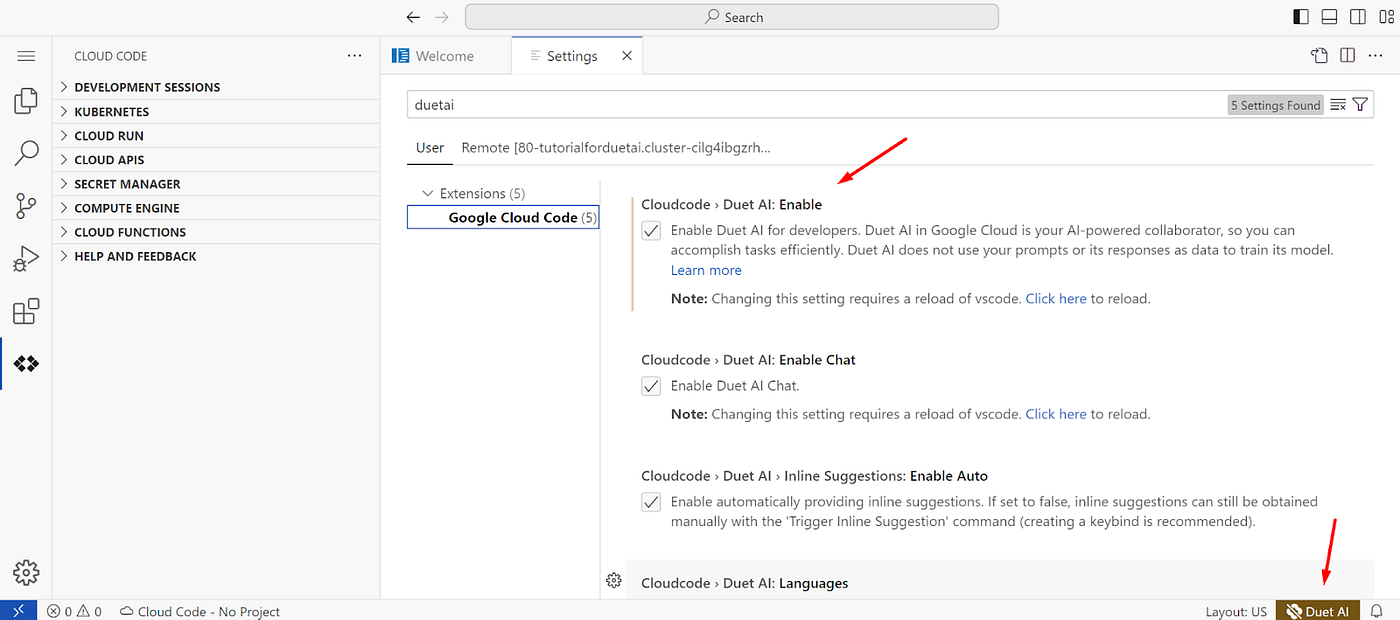
Task: Click the Inline Suggestions: Enable Auto heading
Action: pos(814,476)
